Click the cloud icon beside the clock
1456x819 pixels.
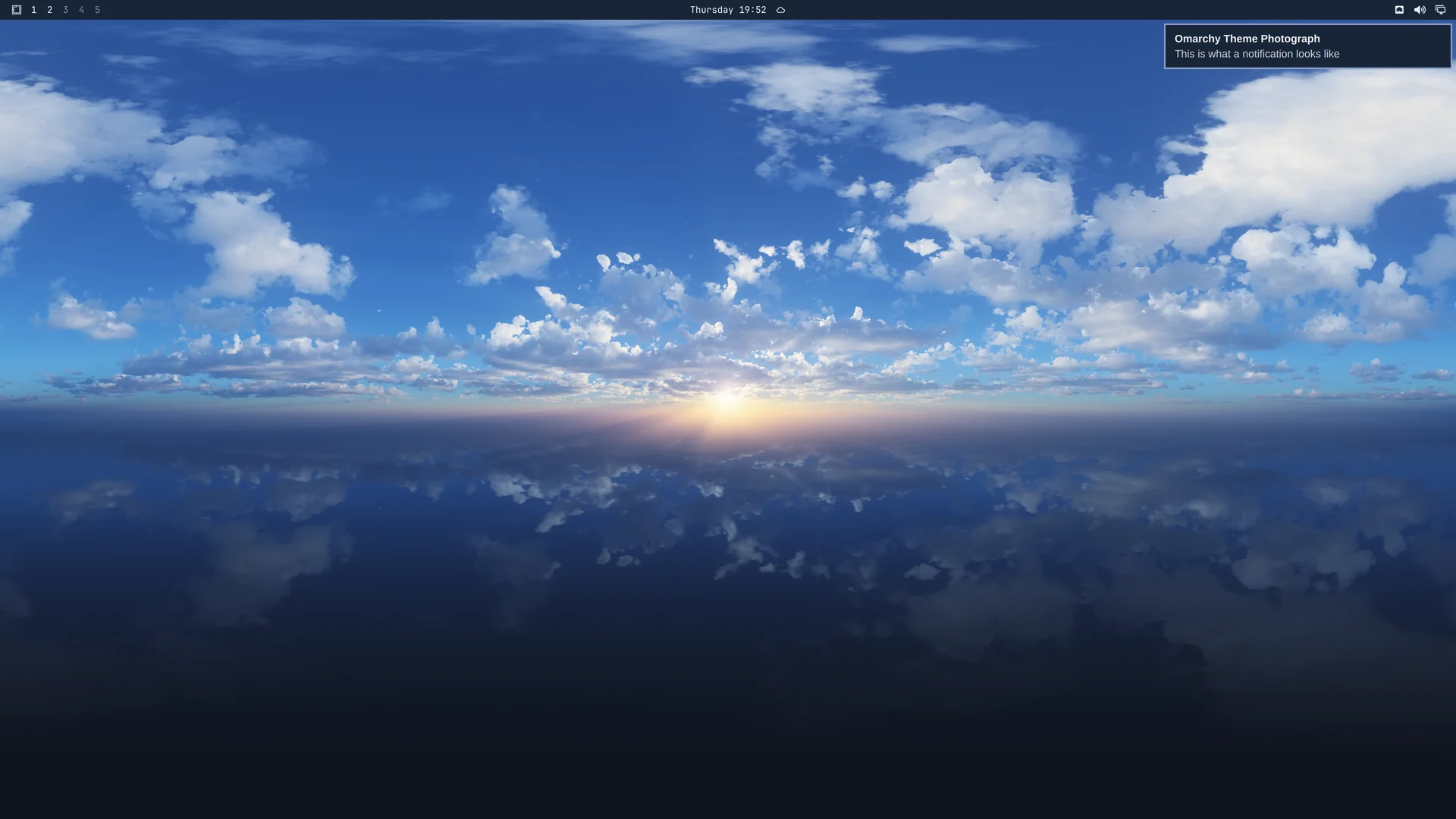pos(780,10)
